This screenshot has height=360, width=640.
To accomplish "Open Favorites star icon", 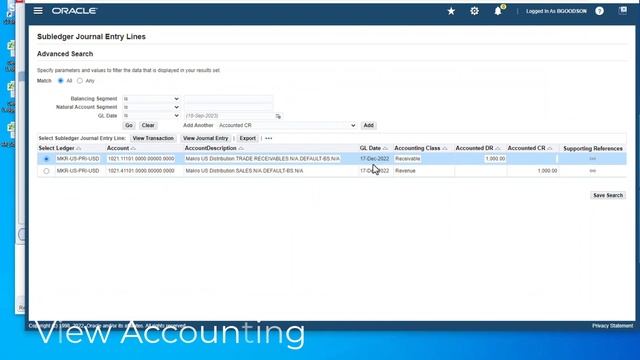I will tap(451, 11).
